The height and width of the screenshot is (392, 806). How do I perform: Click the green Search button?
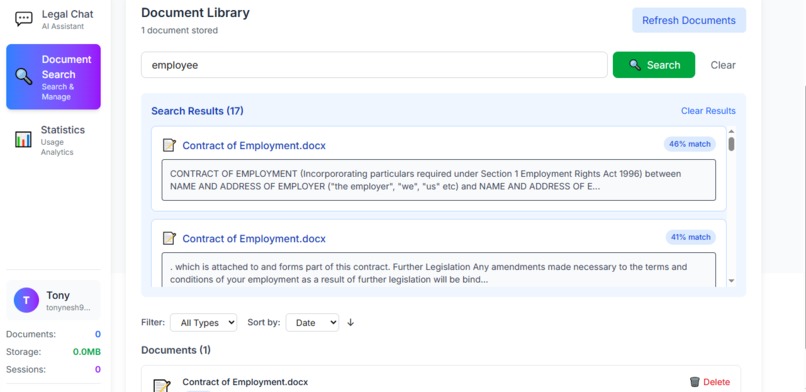click(x=654, y=65)
